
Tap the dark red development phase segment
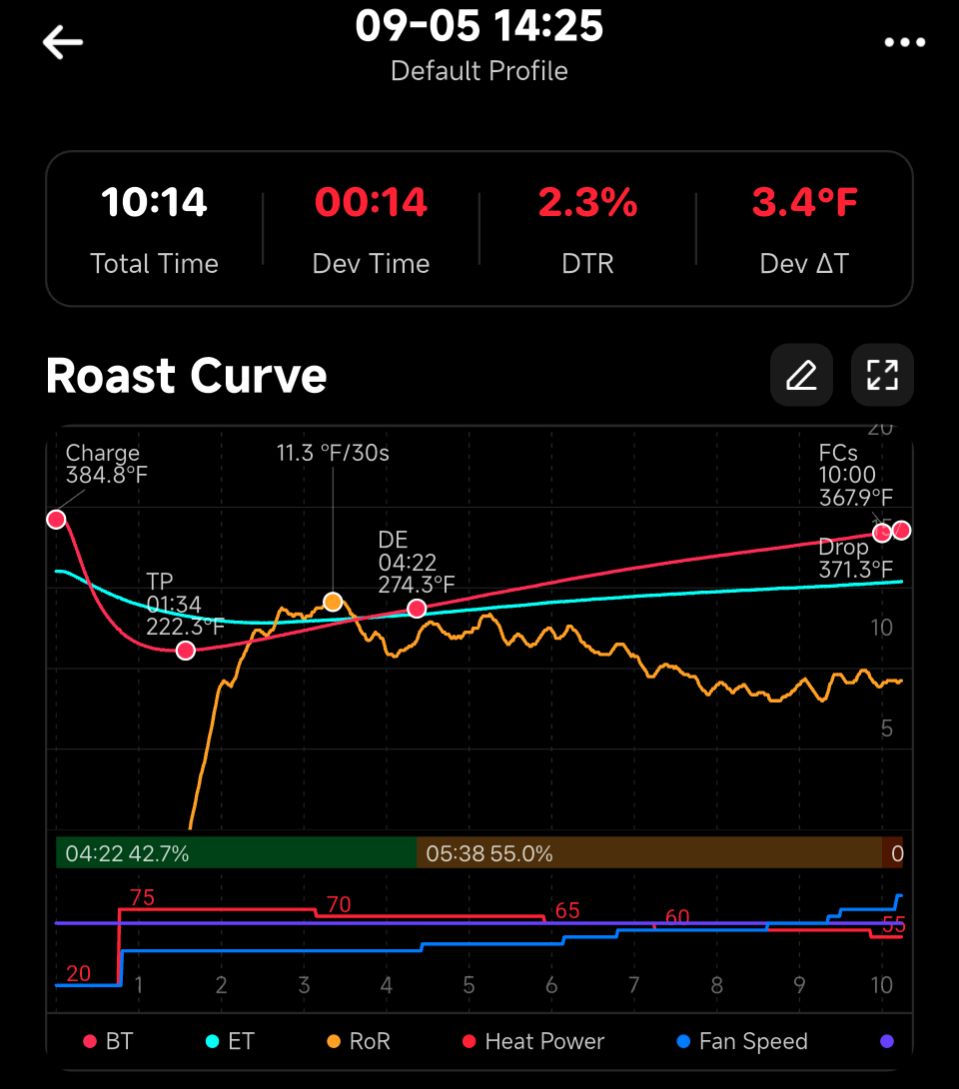pos(892,853)
